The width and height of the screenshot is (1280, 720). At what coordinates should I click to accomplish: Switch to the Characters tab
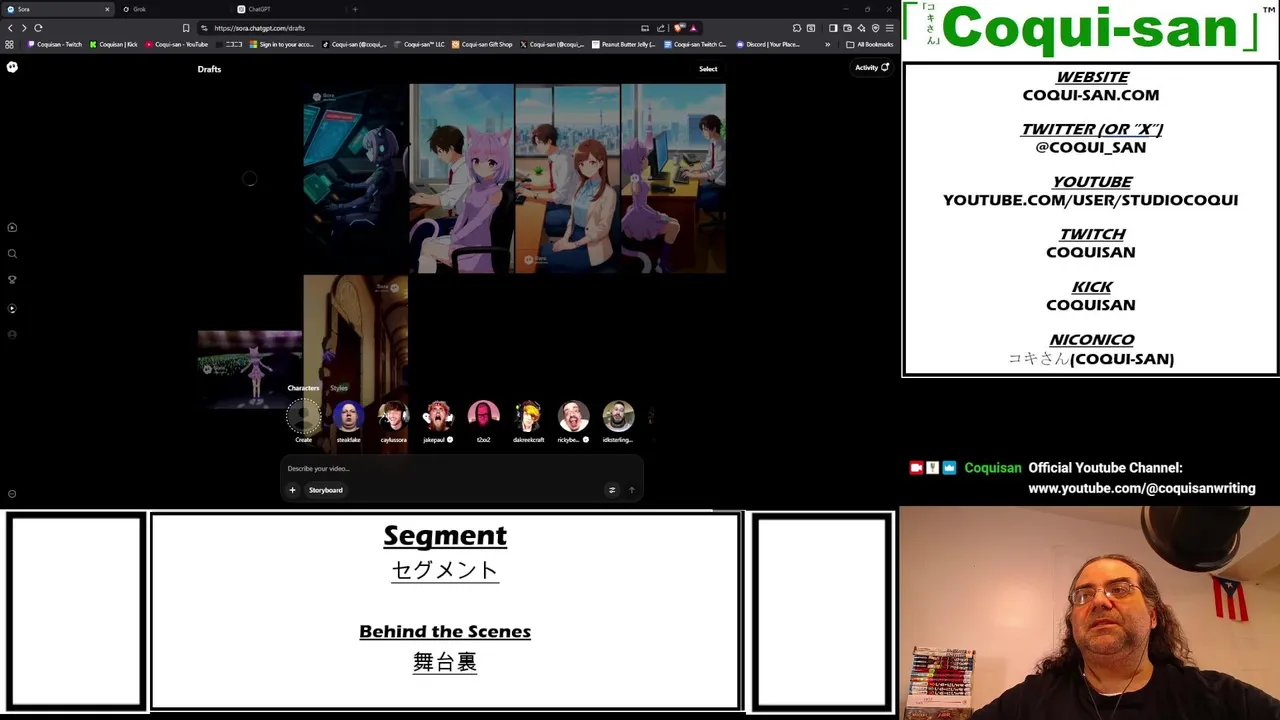(303, 388)
